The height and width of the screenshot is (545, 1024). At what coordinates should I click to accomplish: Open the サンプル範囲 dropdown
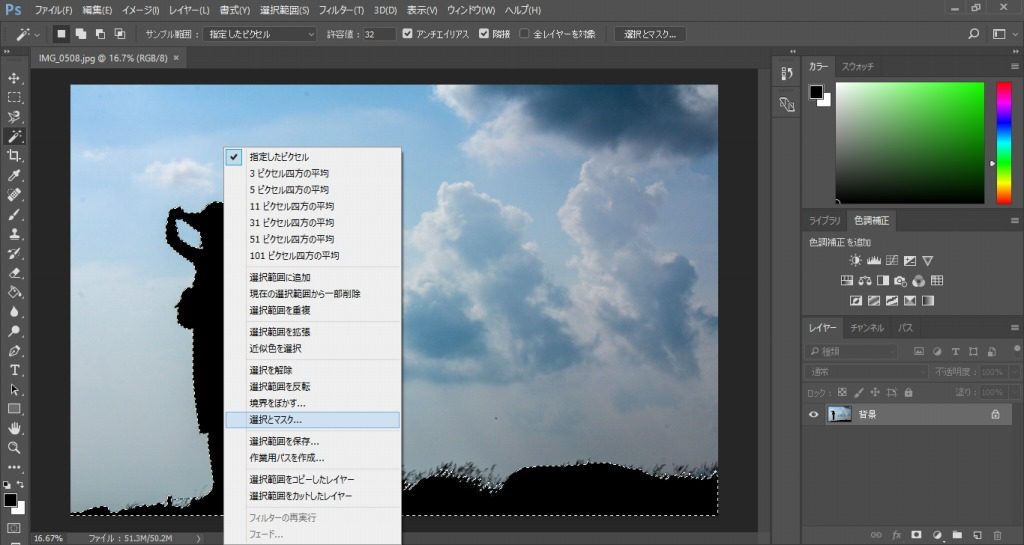click(x=259, y=34)
